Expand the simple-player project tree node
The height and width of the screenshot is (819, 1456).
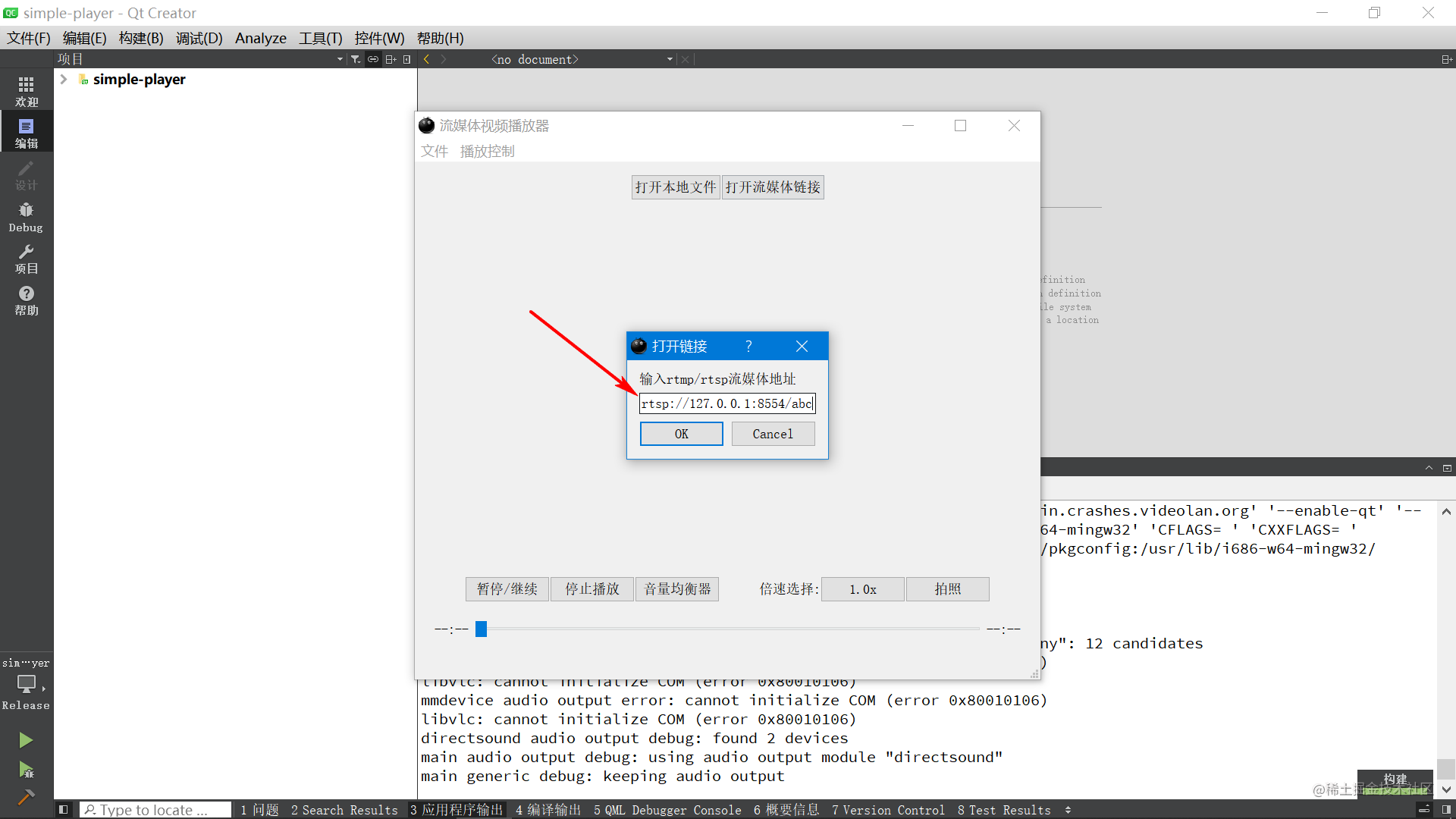[64, 79]
